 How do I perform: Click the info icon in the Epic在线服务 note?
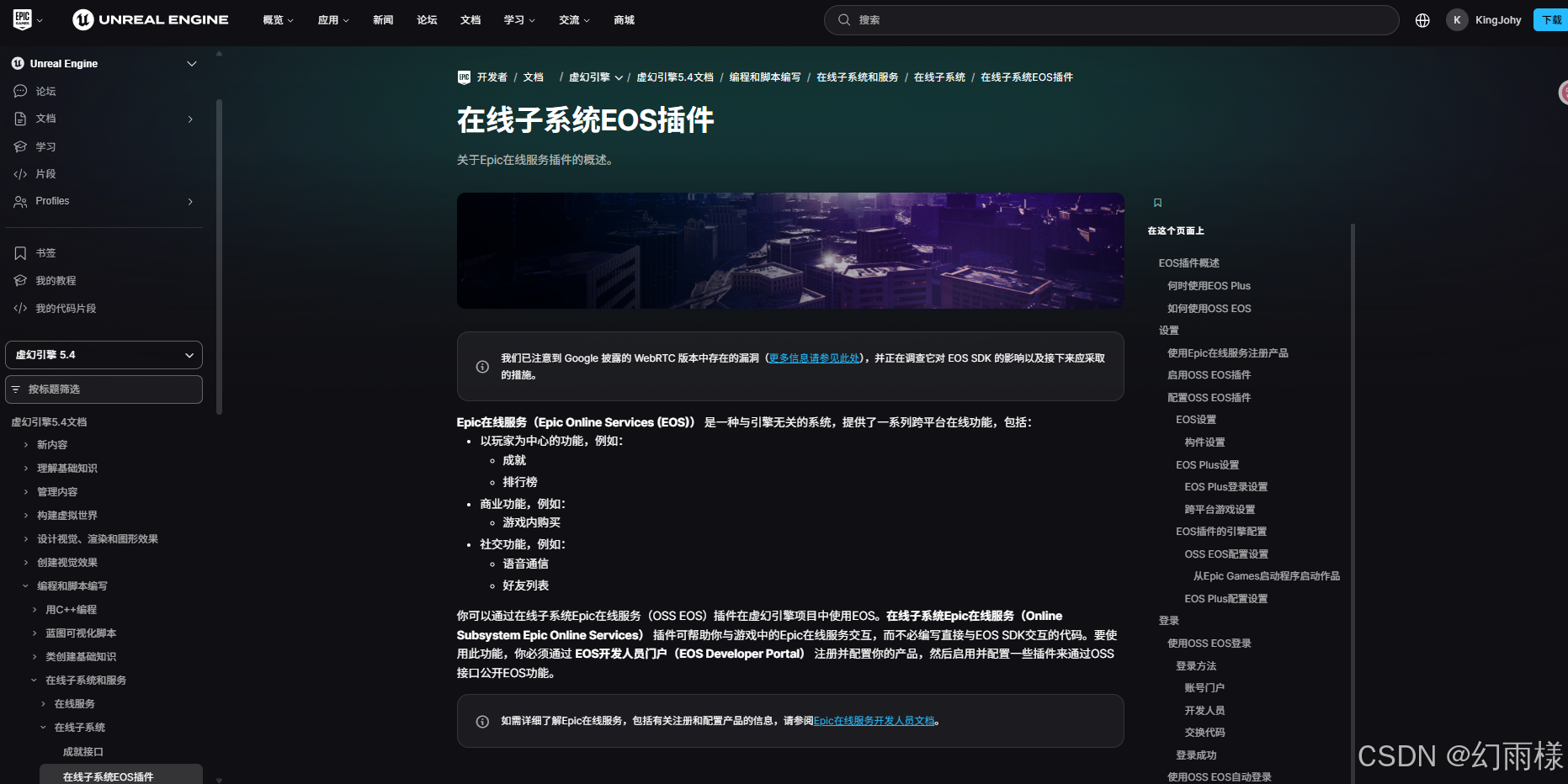(x=482, y=722)
